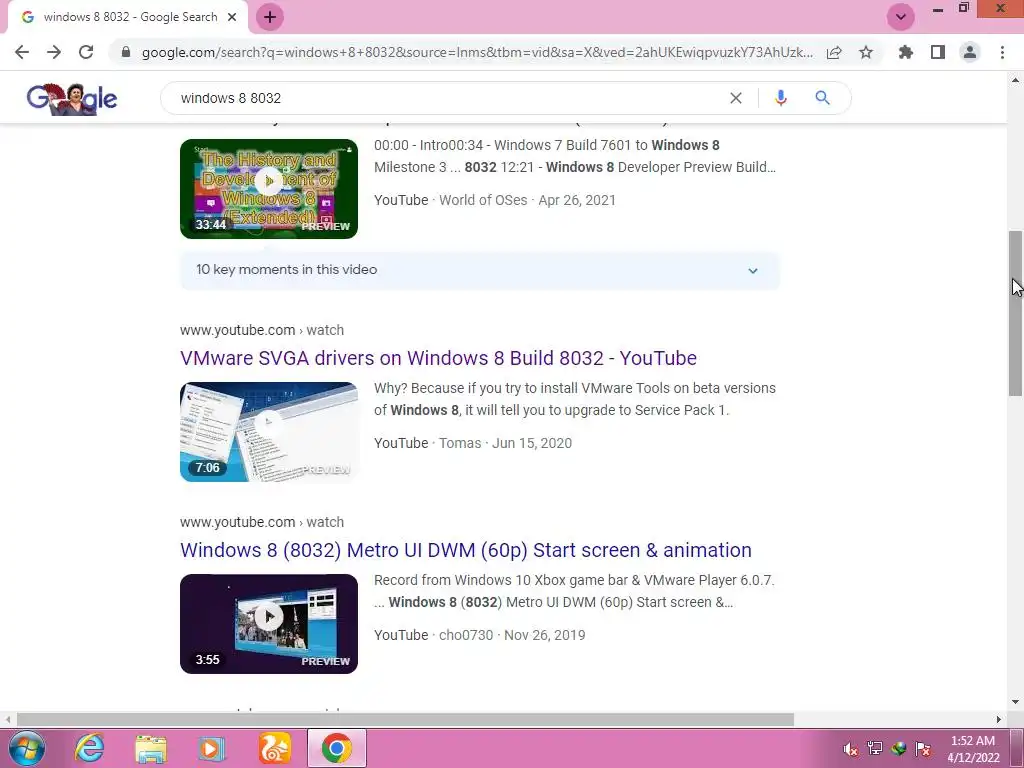
Task: Reload the Google search page
Action: (x=86, y=52)
